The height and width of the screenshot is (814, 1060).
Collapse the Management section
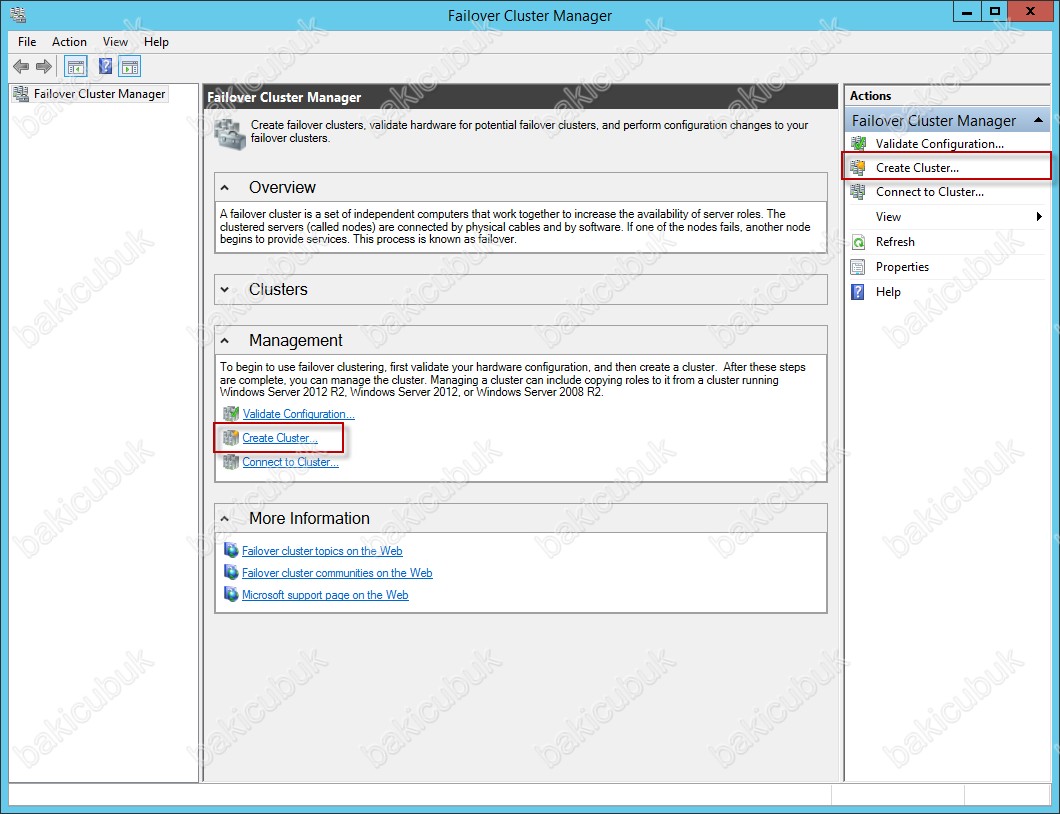click(225, 341)
